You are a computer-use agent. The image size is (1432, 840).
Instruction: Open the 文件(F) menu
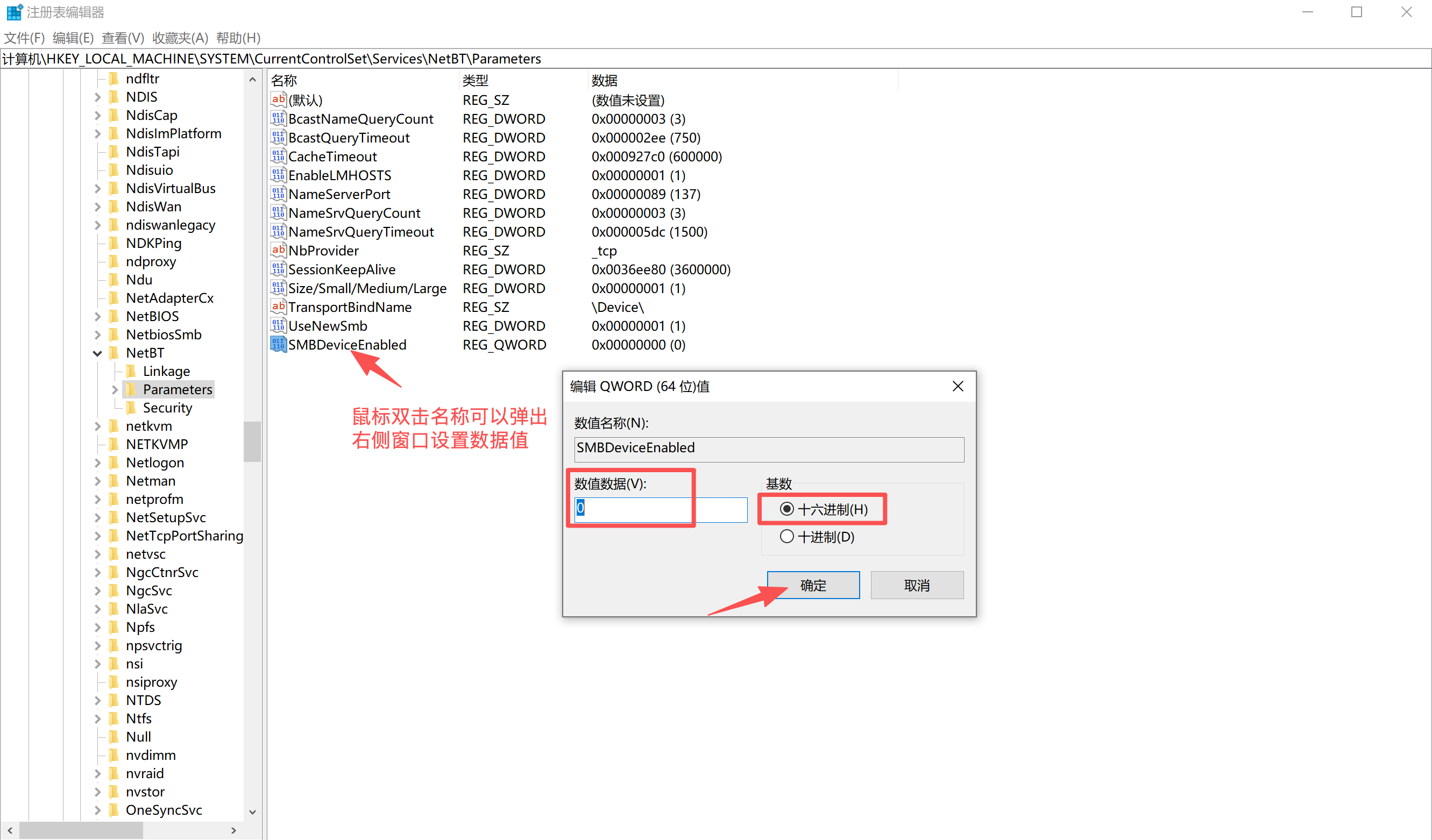point(24,38)
